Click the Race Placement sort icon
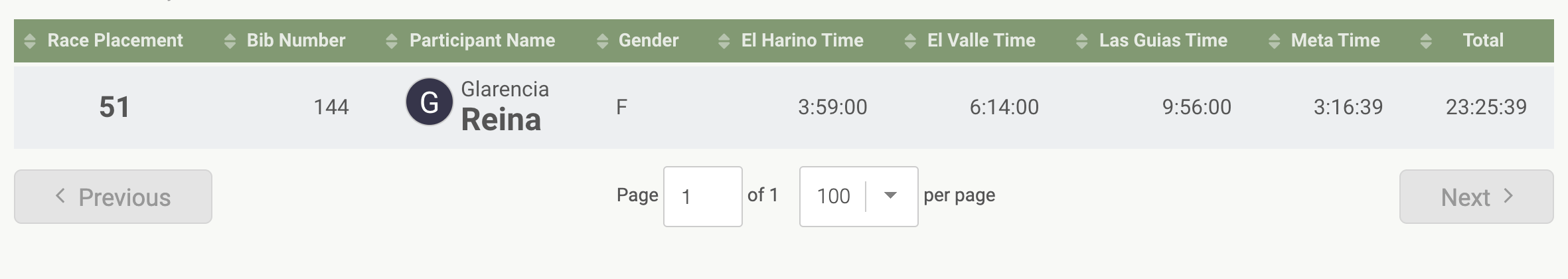The width and height of the screenshot is (1568, 279). point(30,41)
